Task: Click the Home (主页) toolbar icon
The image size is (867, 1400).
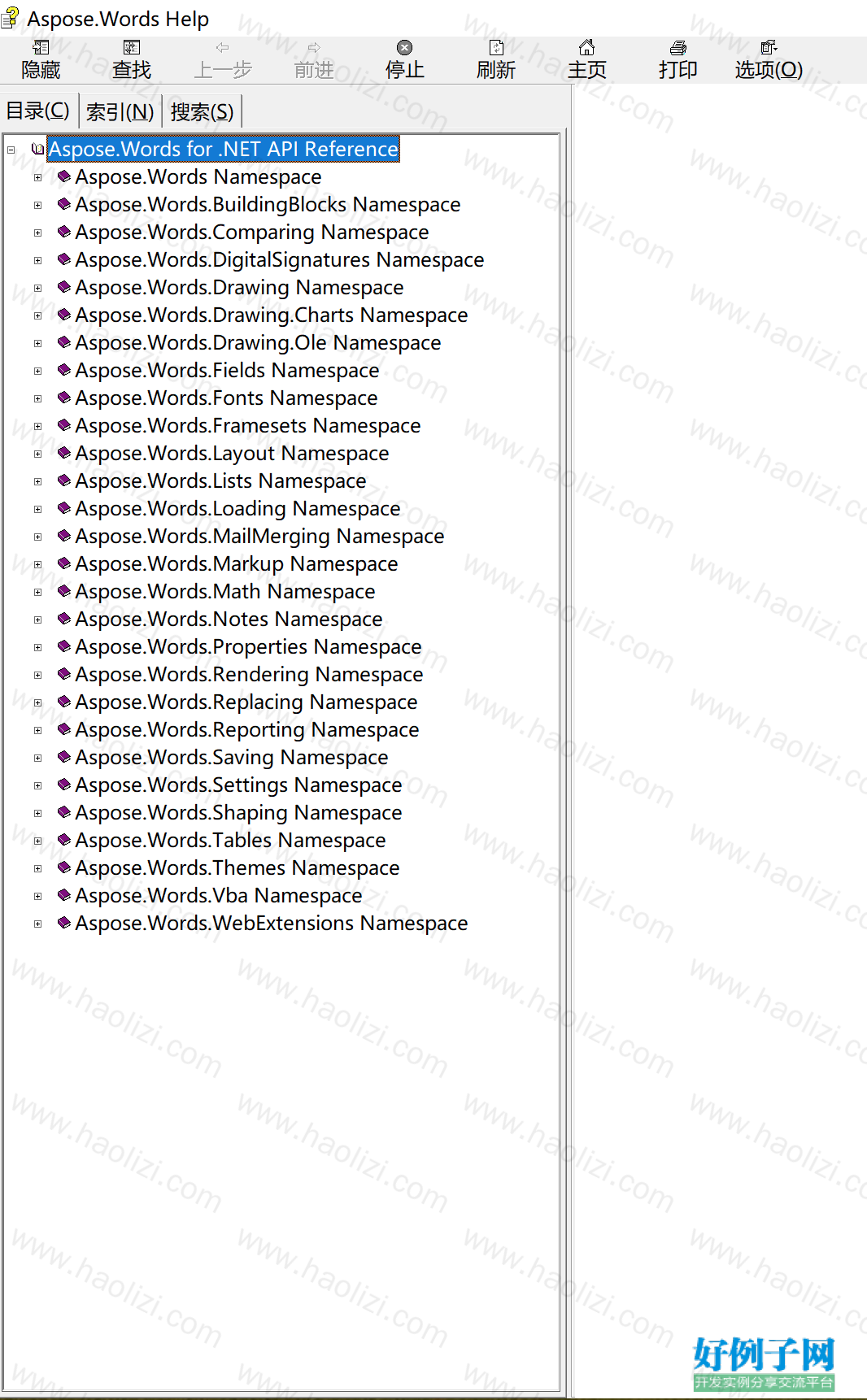Action: tap(586, 48)
